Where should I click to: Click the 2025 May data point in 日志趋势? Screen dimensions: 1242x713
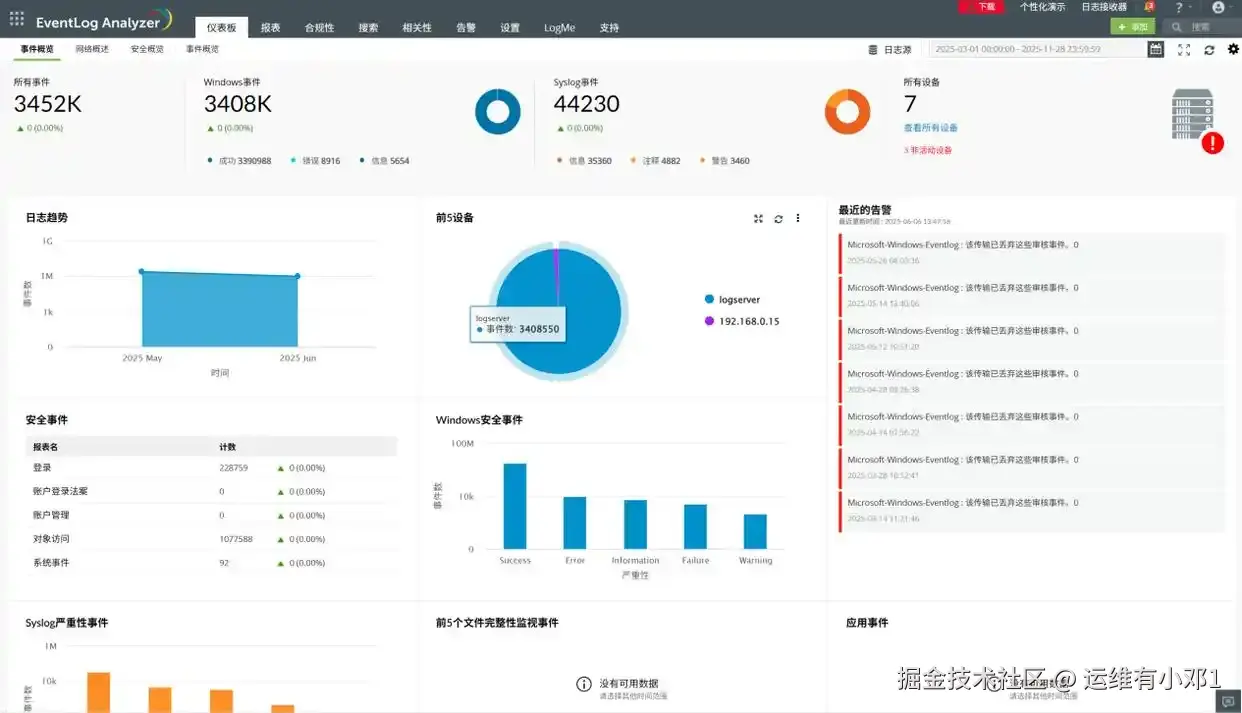click(x=141, y=271)
